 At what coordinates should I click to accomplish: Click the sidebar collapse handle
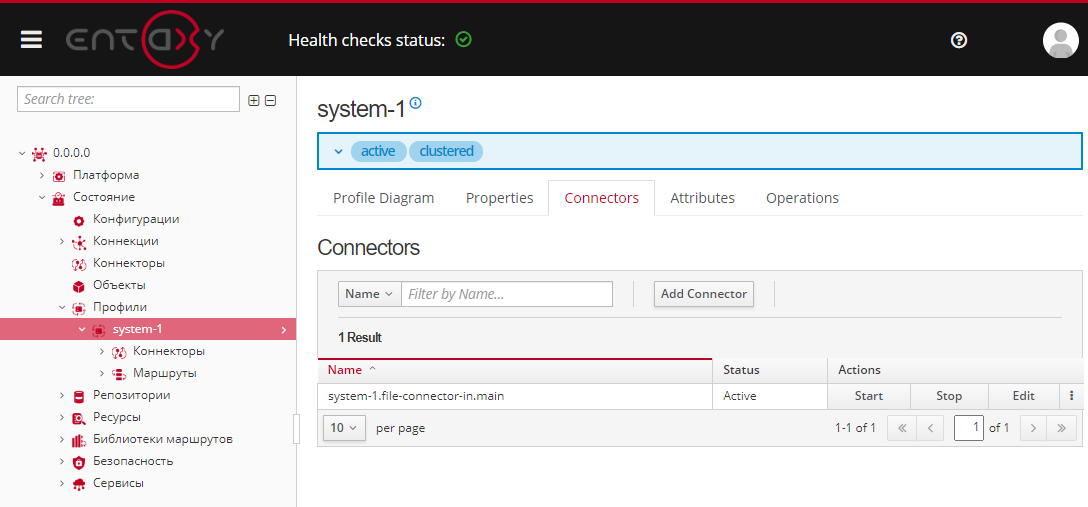point(297,428)
